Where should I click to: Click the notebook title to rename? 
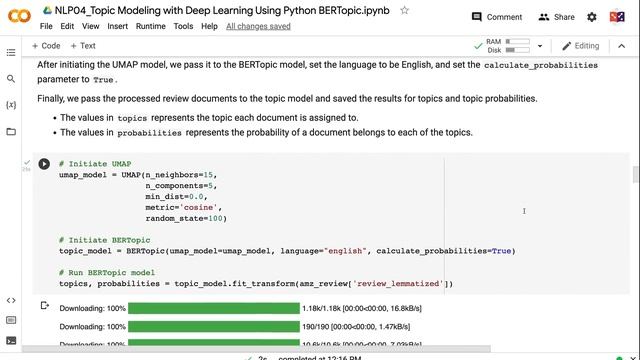coord(222,11)
